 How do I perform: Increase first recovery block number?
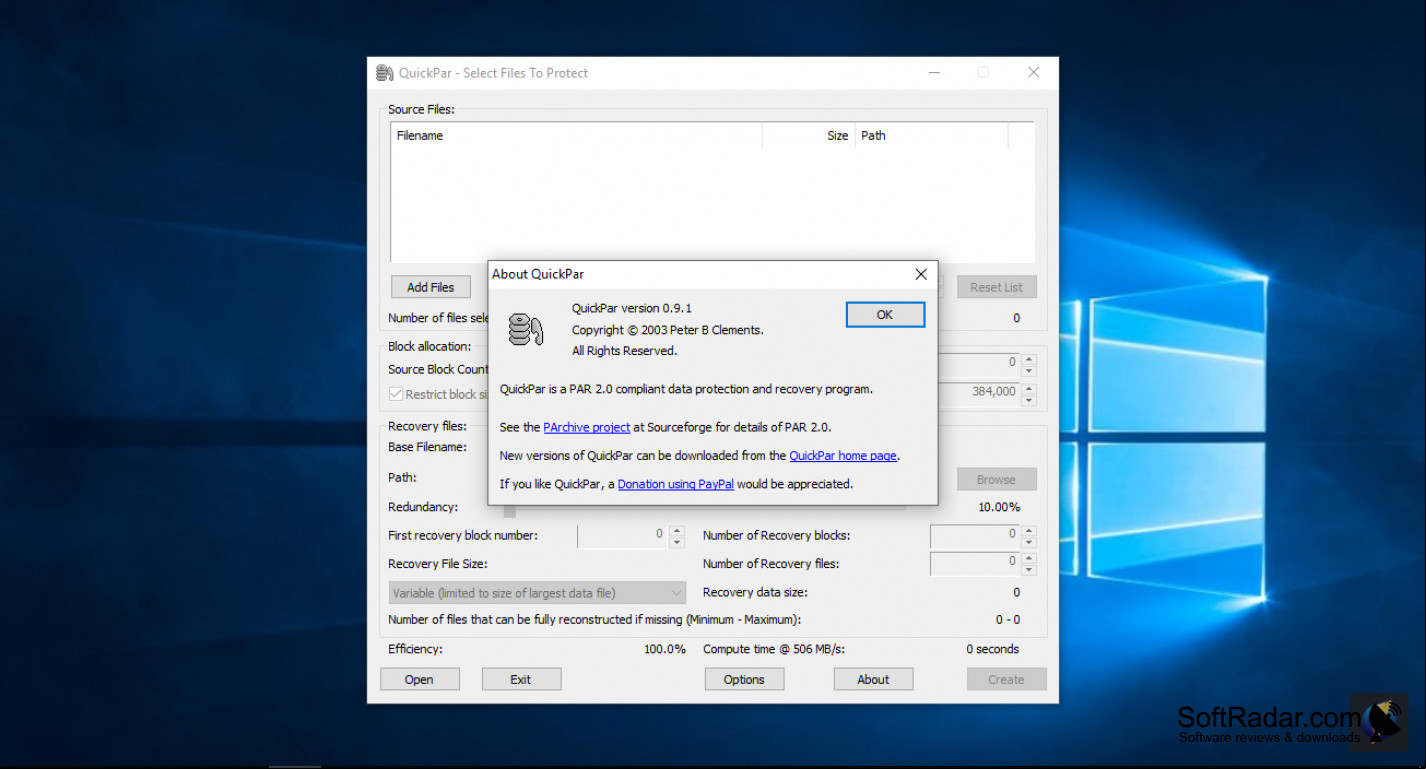tap(677, 531)
